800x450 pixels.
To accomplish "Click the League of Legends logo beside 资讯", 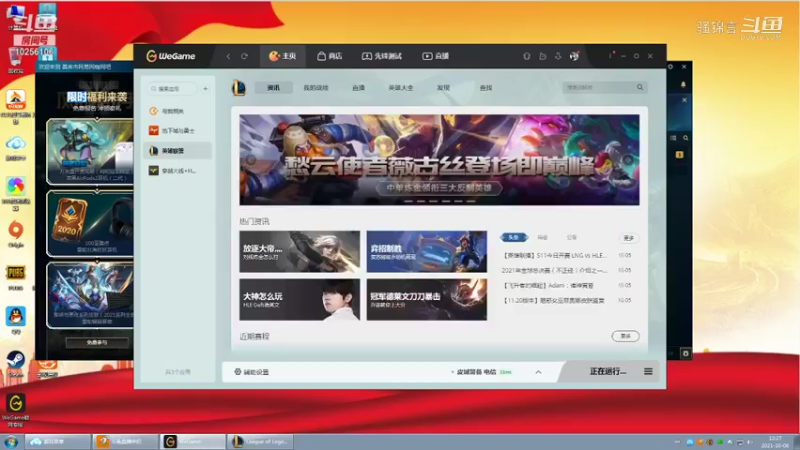I will (238, 88).
